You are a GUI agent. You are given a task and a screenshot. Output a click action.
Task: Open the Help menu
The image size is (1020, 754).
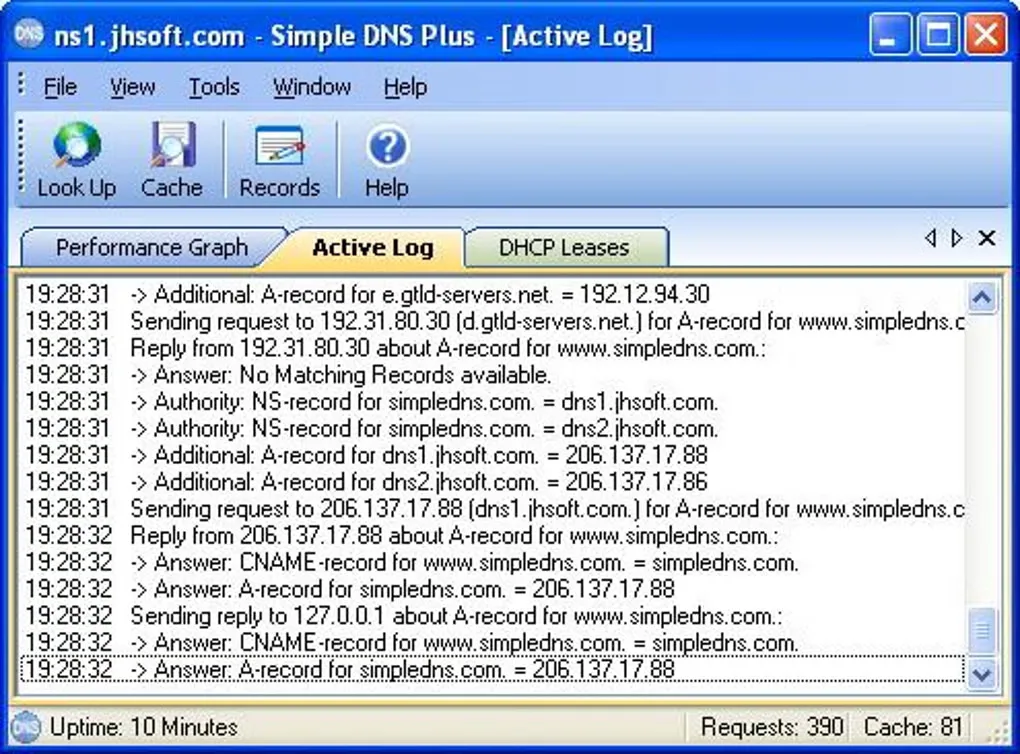(405, 87)
